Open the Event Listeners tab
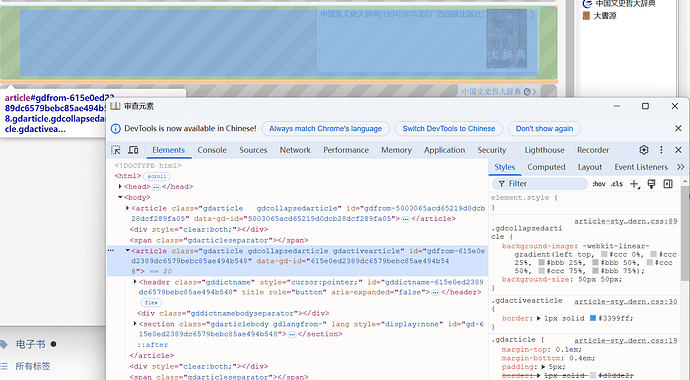The height and width of the screenshot is (380, 690). (x=641, y=167)
